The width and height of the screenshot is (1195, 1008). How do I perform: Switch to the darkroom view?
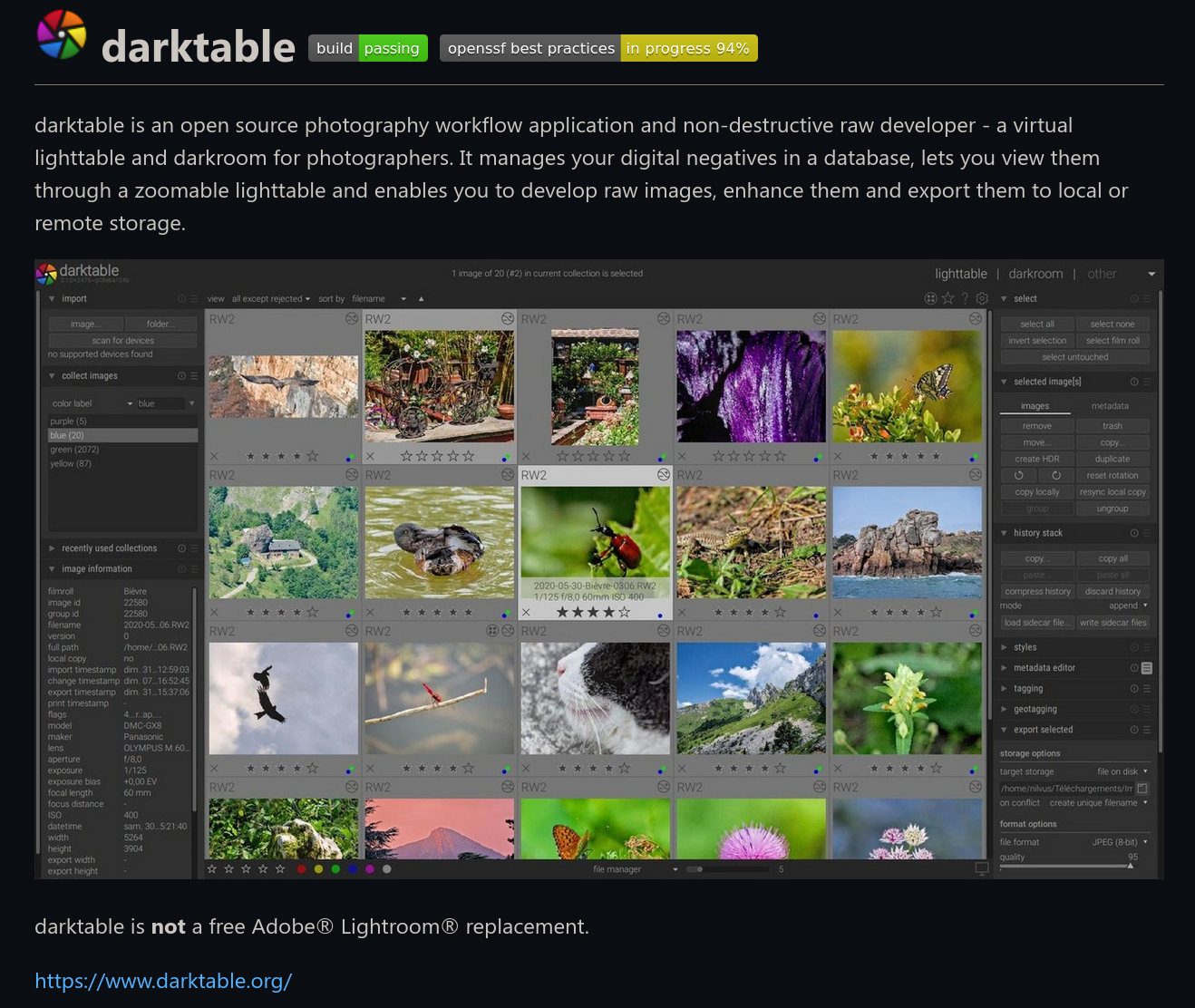pos(1035,273)
